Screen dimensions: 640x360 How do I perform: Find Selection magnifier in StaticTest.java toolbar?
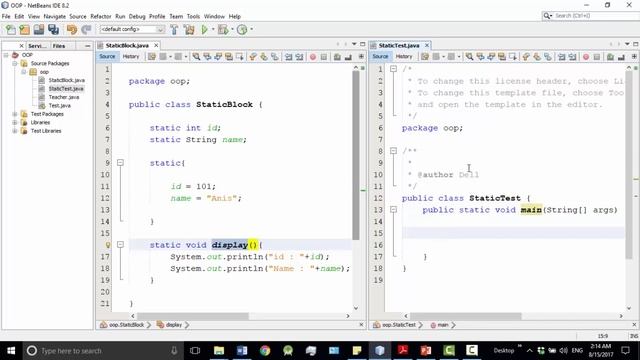click(x=469, y=57)
